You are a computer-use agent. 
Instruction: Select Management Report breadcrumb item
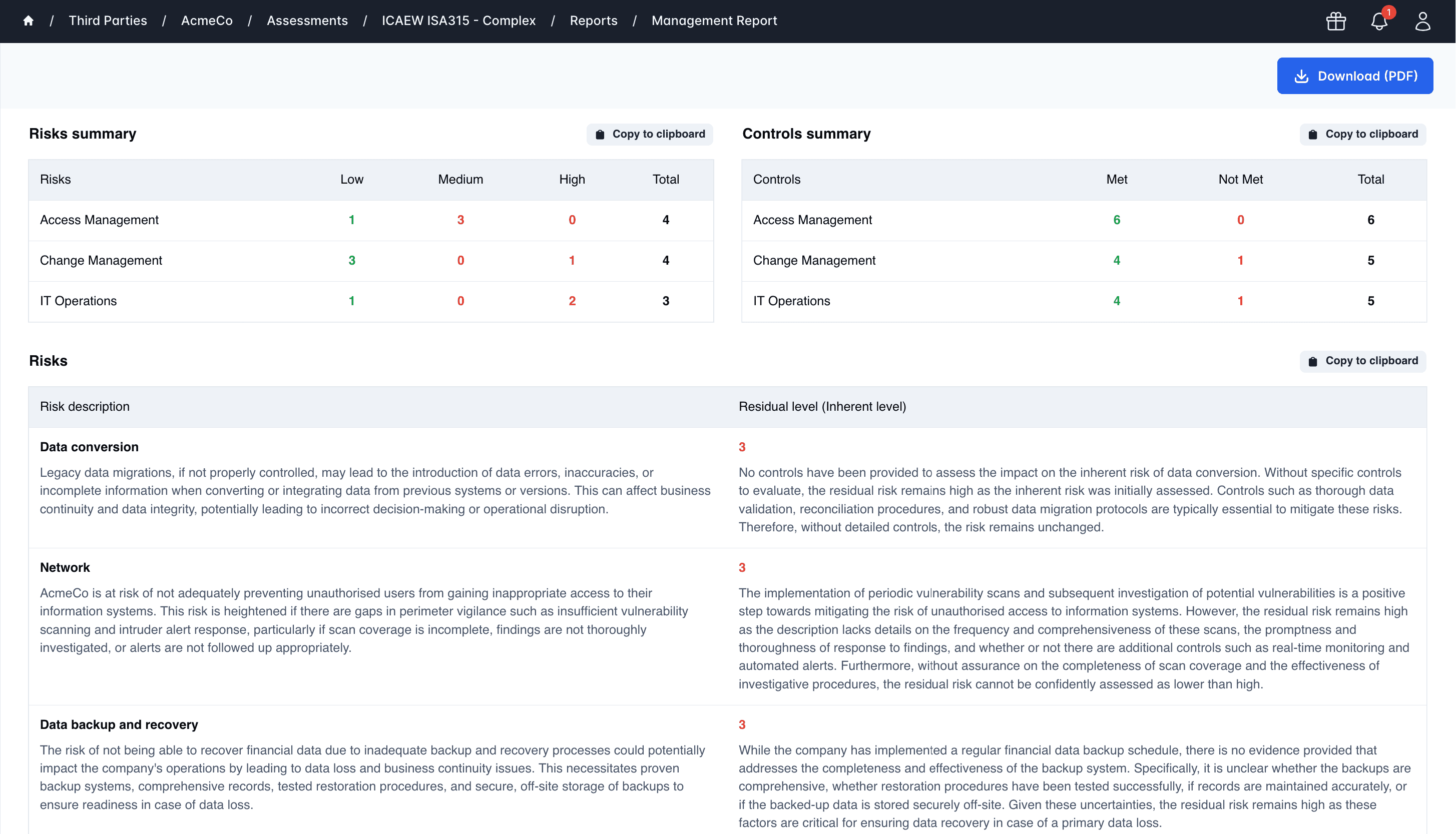(714, 21)
